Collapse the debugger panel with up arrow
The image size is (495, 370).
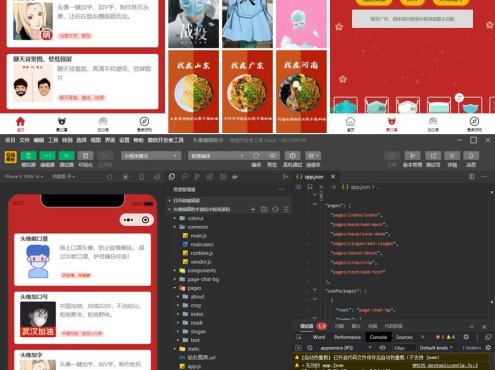(471, 327)
